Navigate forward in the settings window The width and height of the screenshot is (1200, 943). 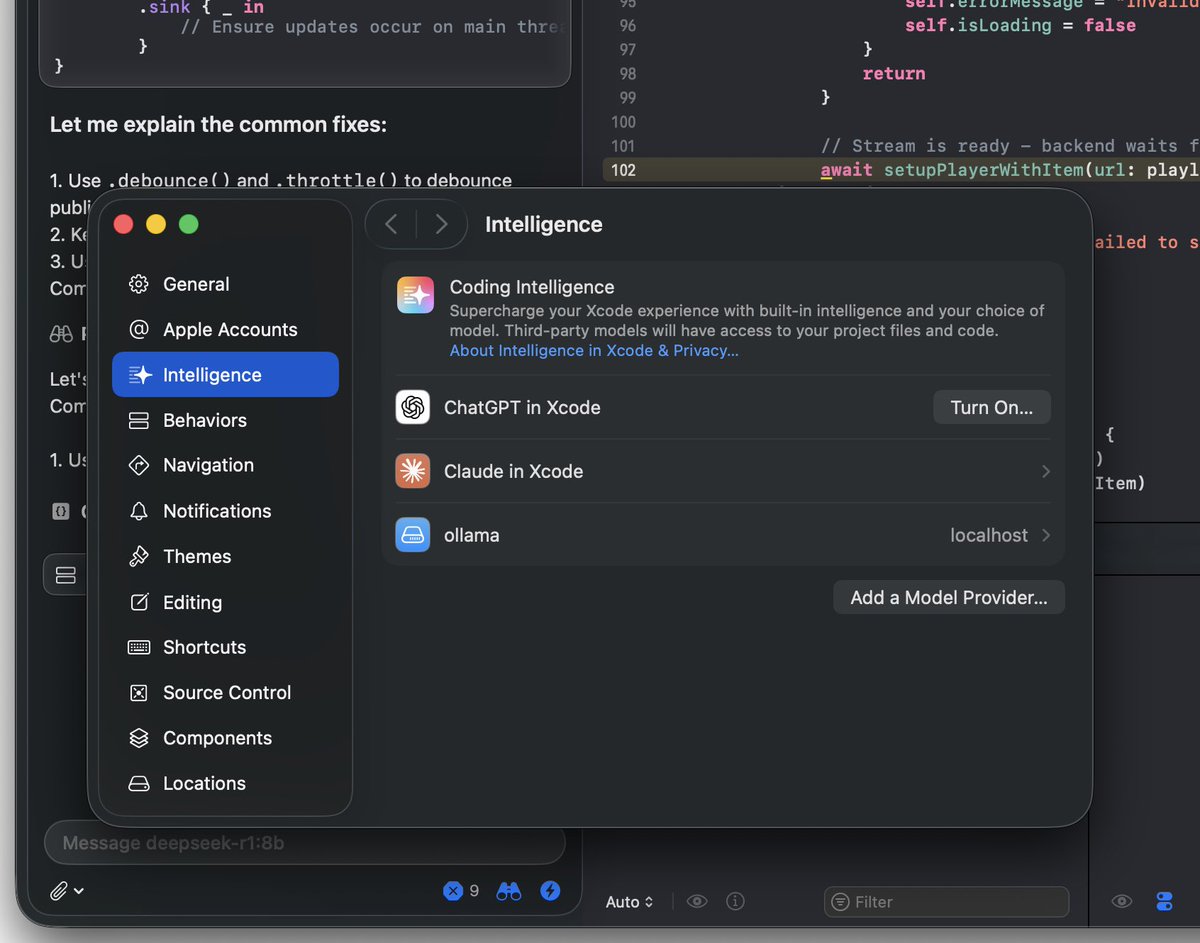pos(441,224)
